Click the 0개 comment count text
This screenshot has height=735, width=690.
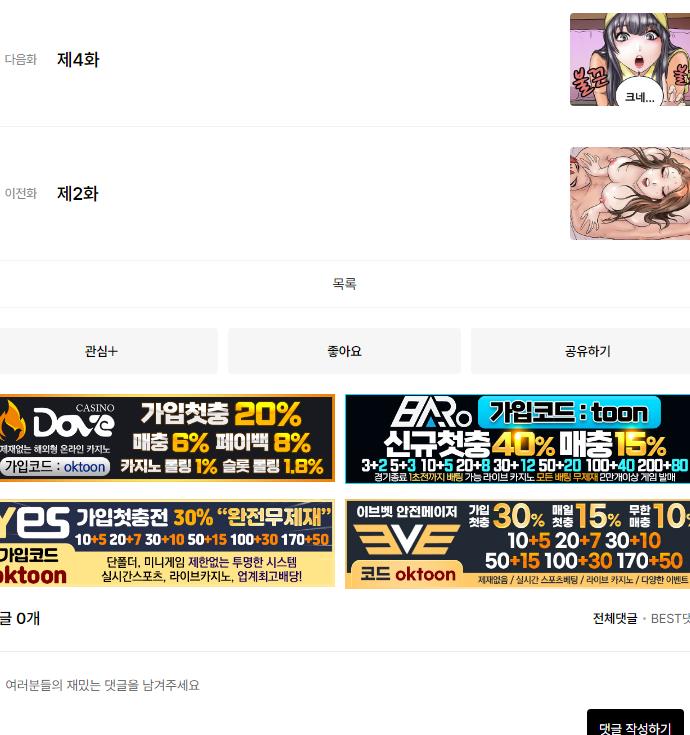28,618
